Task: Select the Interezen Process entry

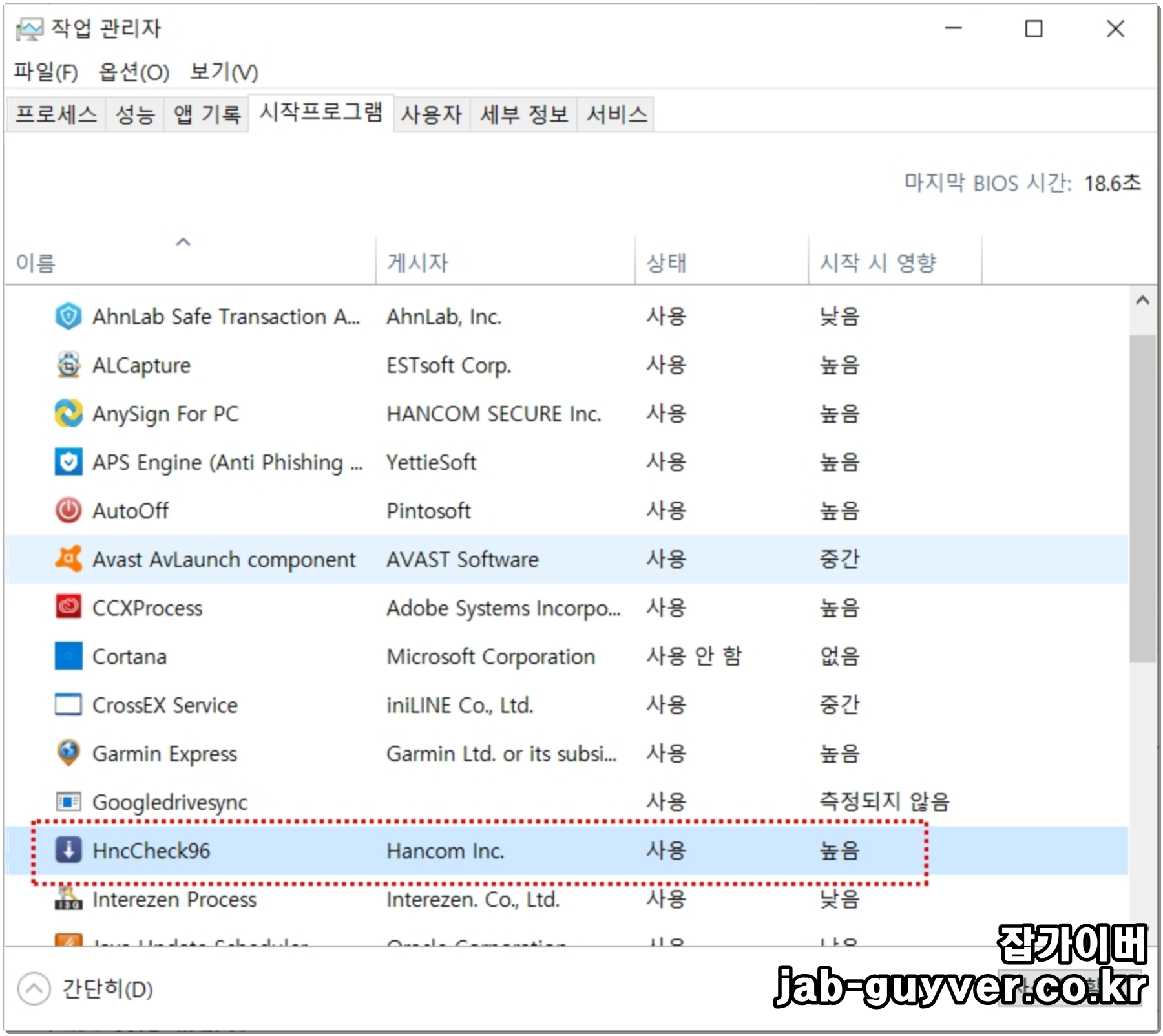Action: [x=174, y=899]
